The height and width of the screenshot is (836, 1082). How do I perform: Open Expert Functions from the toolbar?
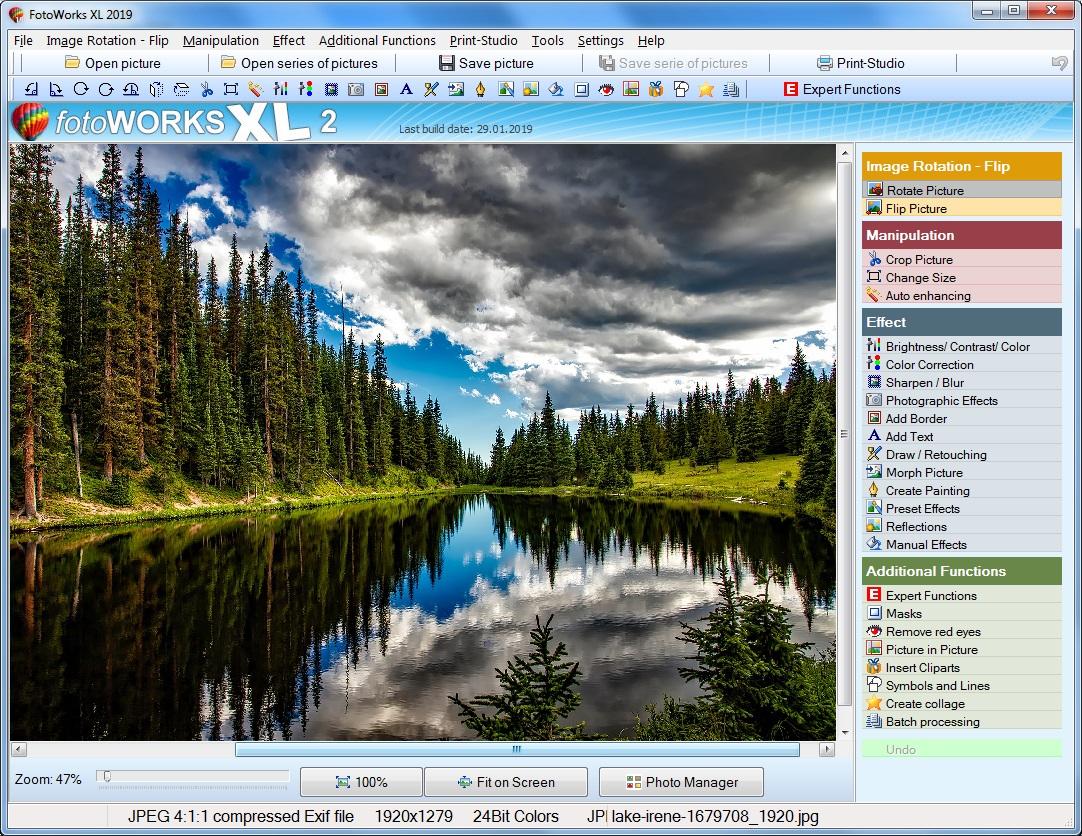[842, 89]
